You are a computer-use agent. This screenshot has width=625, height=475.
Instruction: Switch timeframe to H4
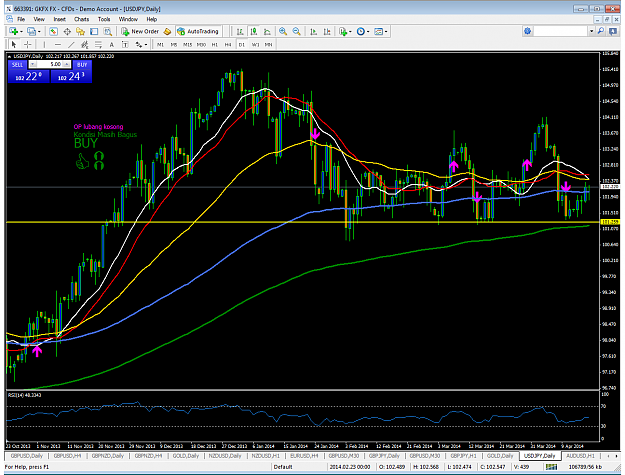[x=228, y=45]
